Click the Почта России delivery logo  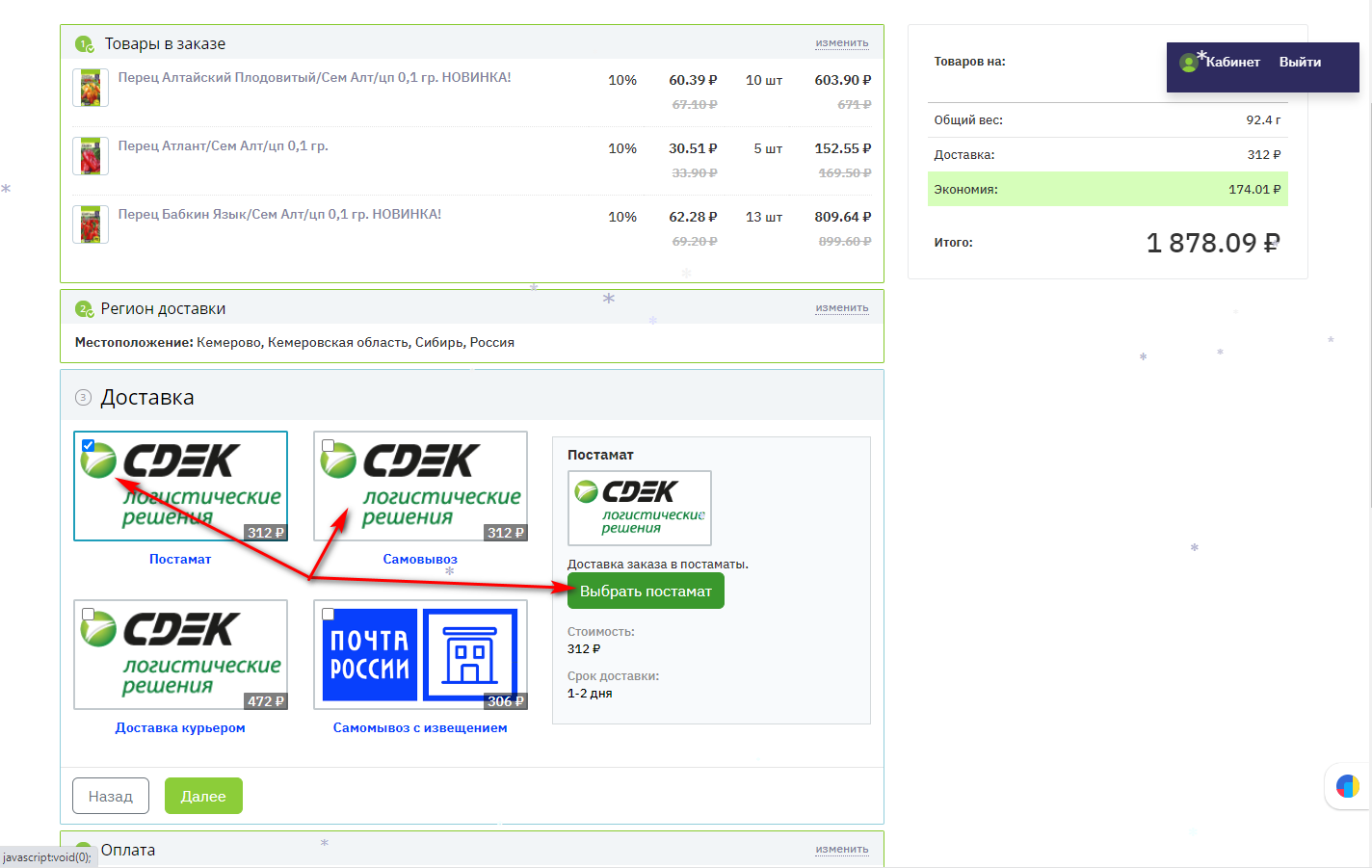(421, 655)
